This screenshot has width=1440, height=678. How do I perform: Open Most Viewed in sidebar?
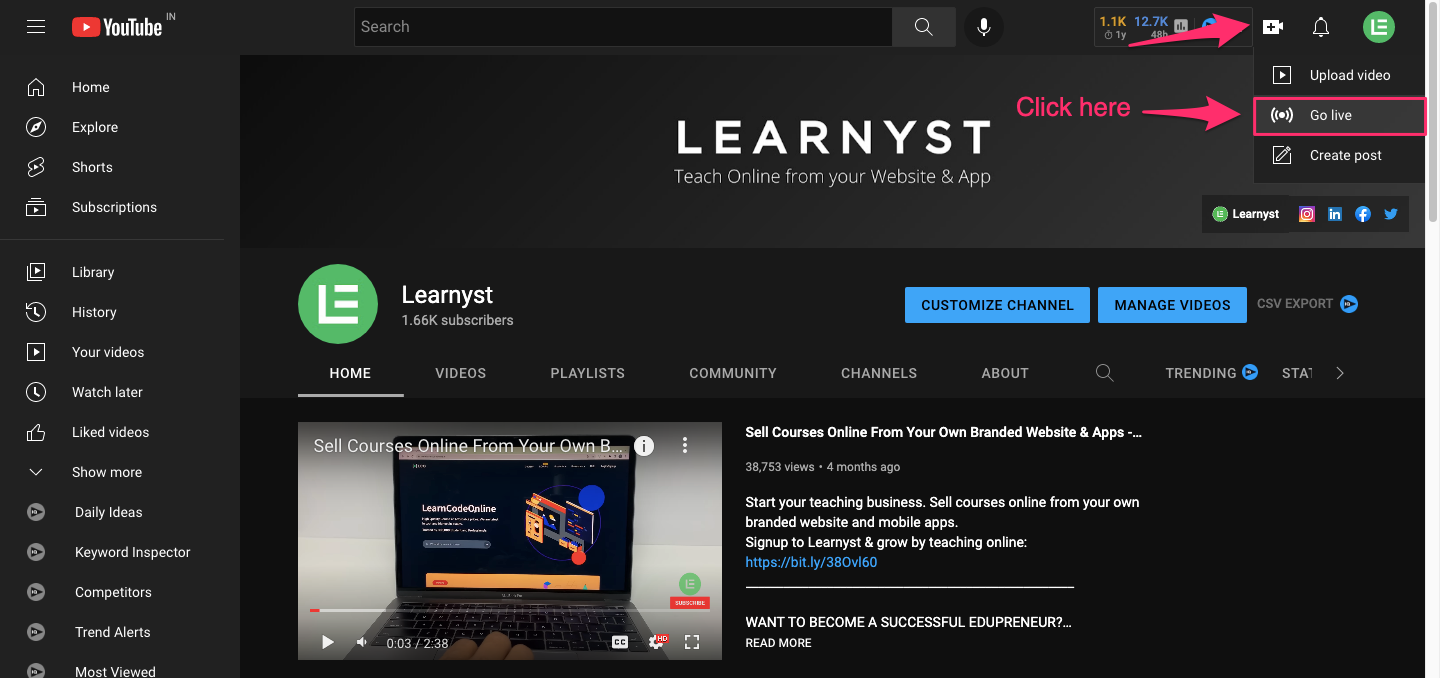[x=120, y=670]
